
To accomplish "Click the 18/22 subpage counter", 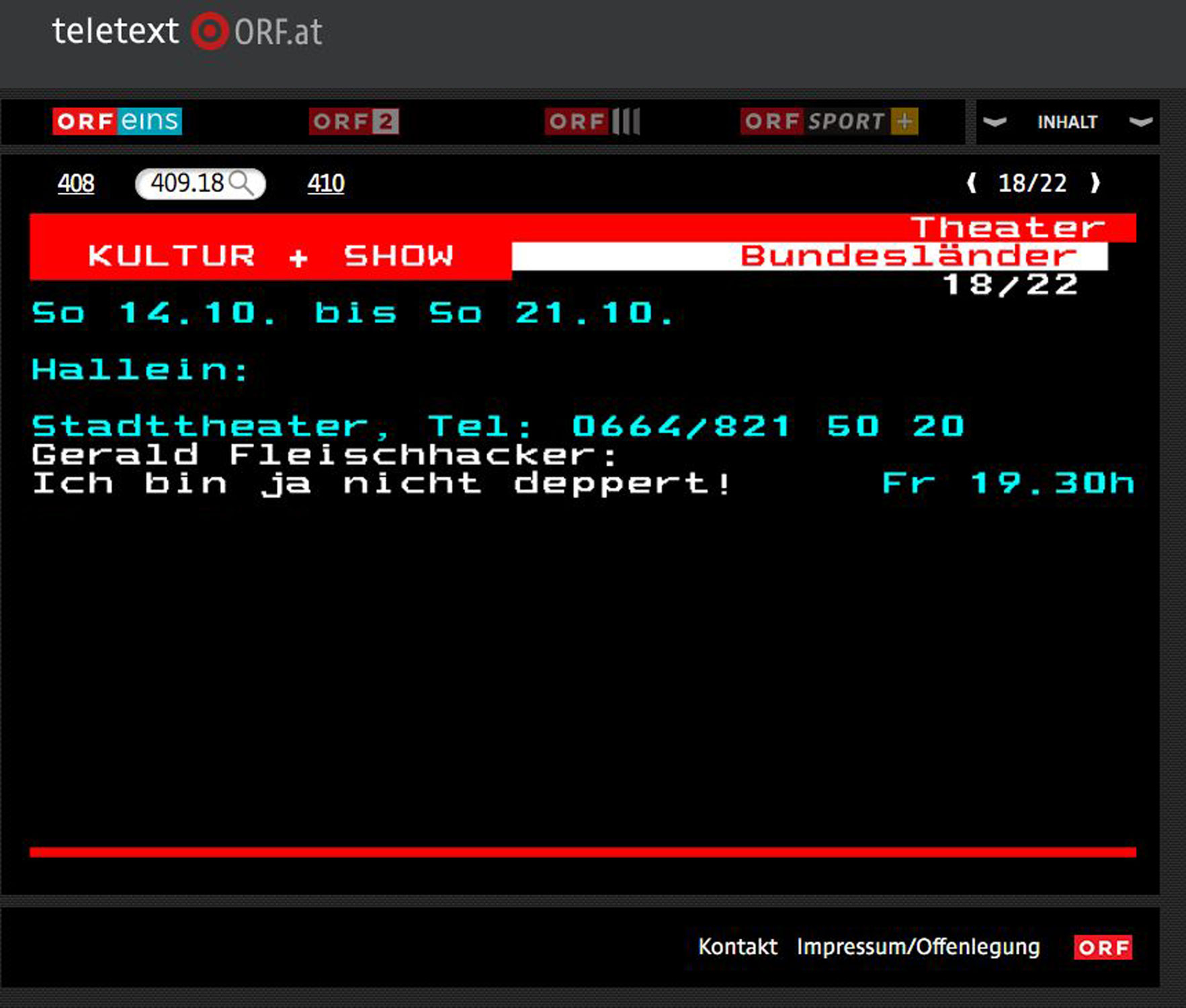I will tap(1033, 183).
